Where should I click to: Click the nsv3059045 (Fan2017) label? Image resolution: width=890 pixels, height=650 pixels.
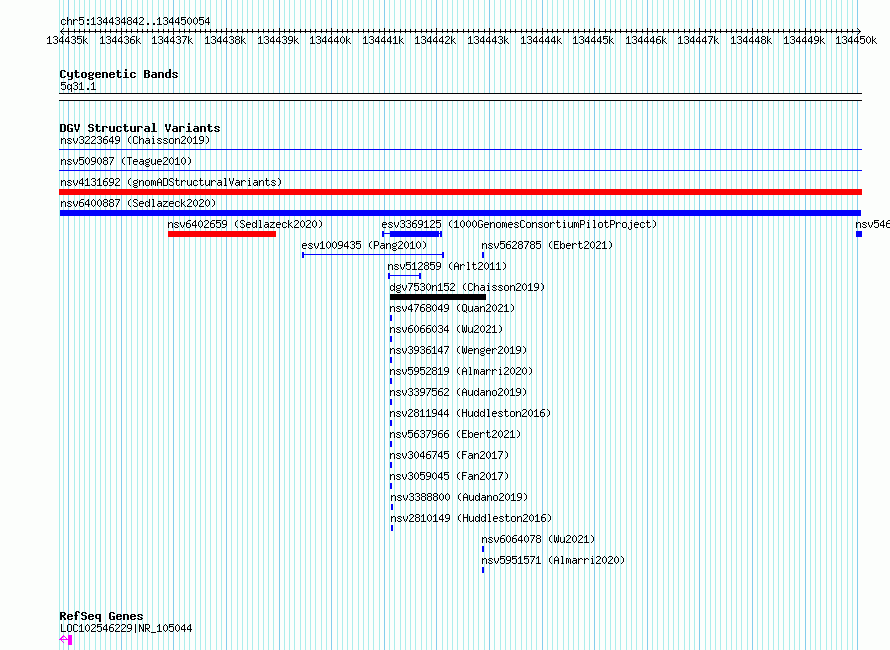tap(450, 476)
